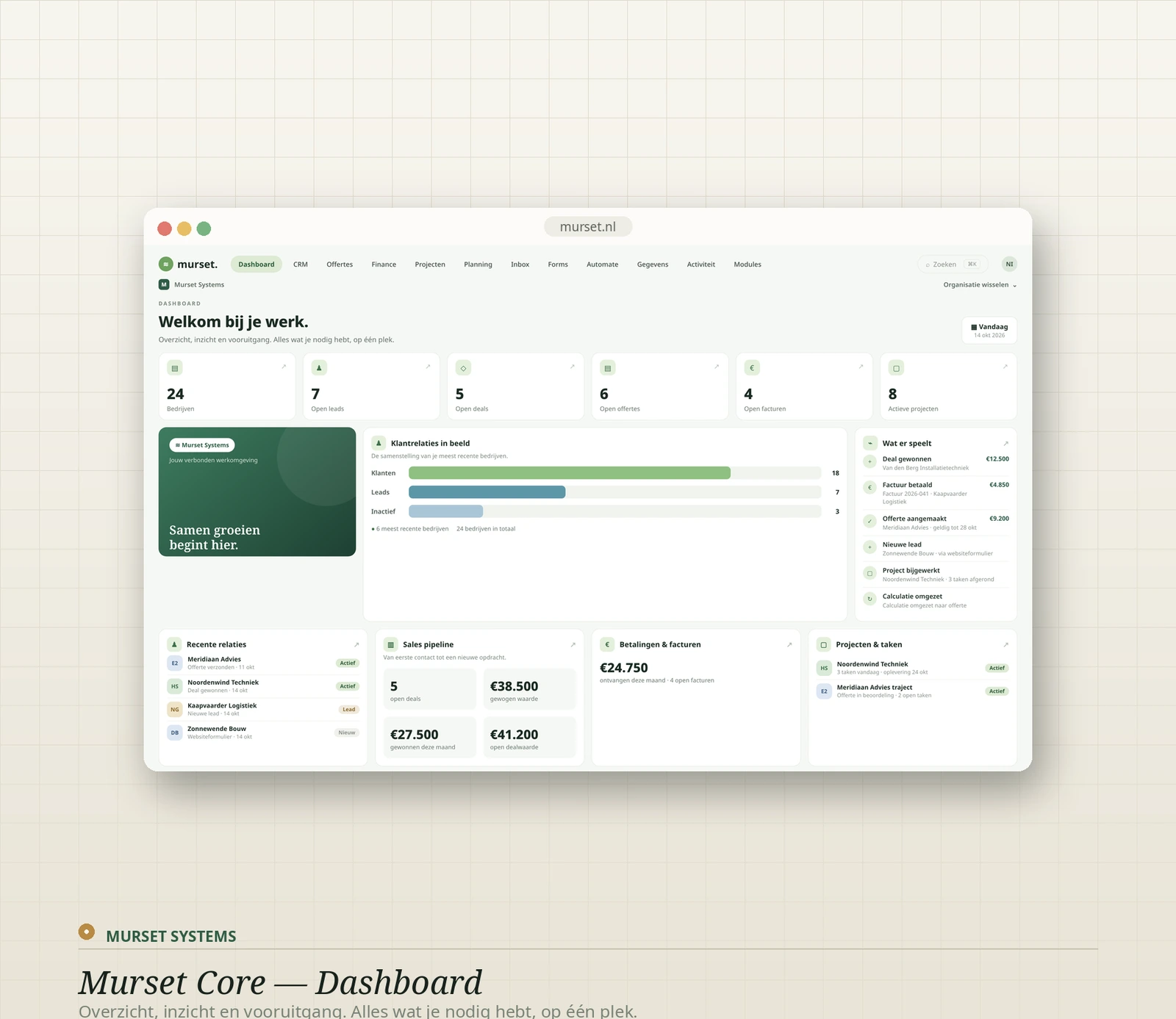Click the NI user avatar
This screenshot has width=1176, height=1019.
(1009, 264)
